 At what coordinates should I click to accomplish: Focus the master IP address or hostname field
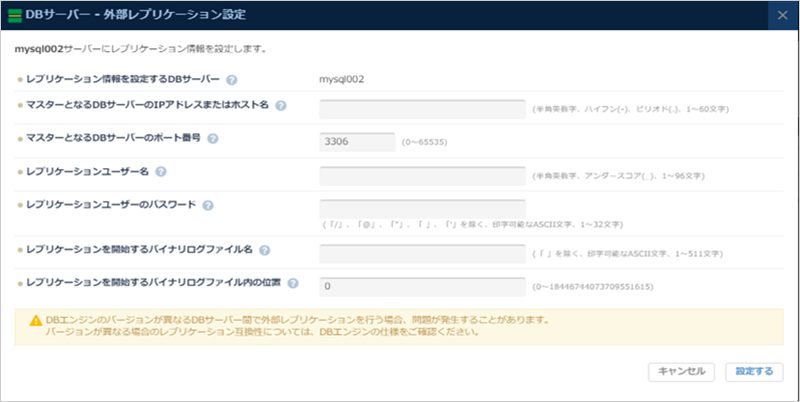(422, 109)
